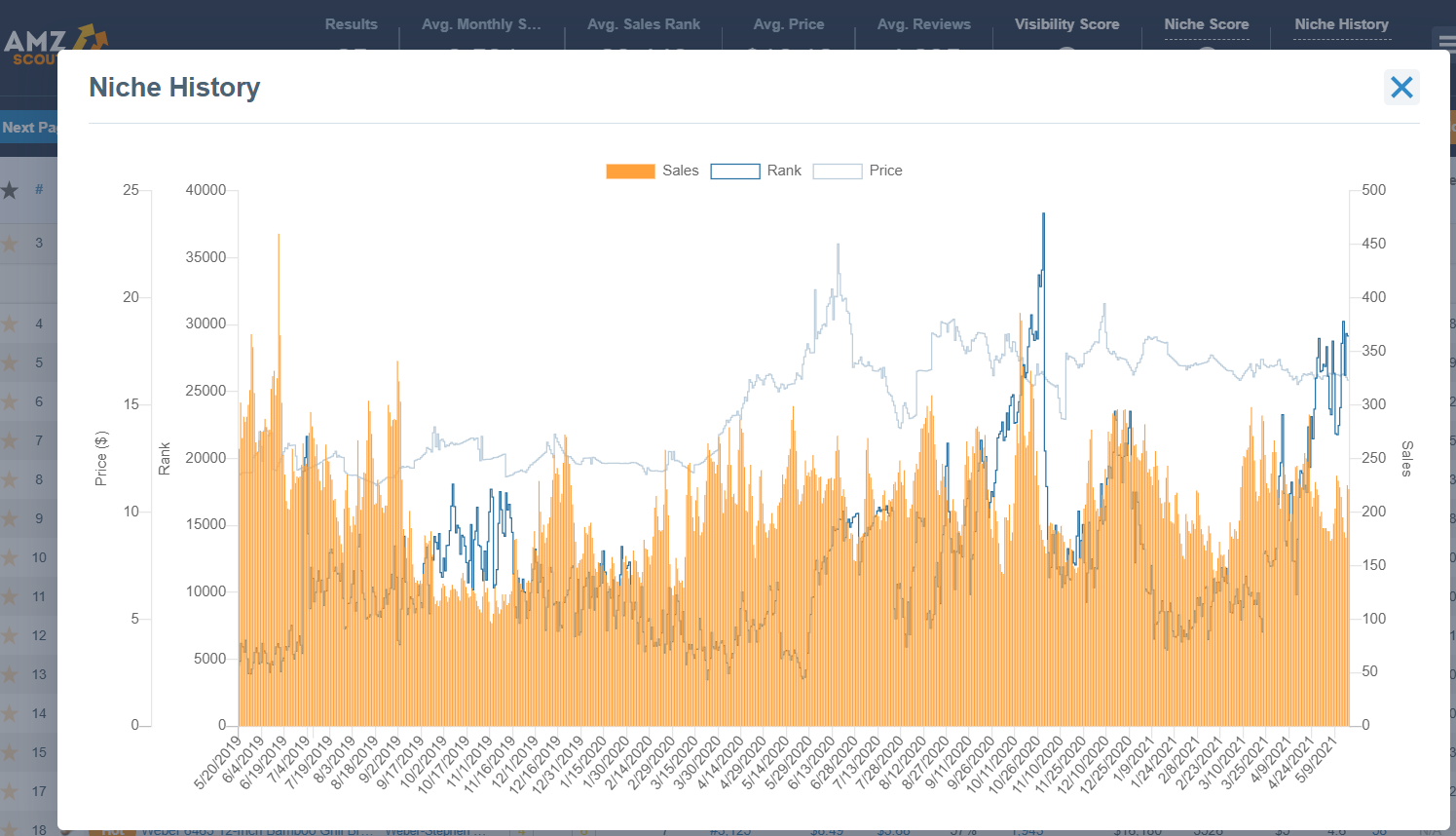Select the Avg. Sales Rank header item
This screenshot has height=836, width=1456.
643,24
